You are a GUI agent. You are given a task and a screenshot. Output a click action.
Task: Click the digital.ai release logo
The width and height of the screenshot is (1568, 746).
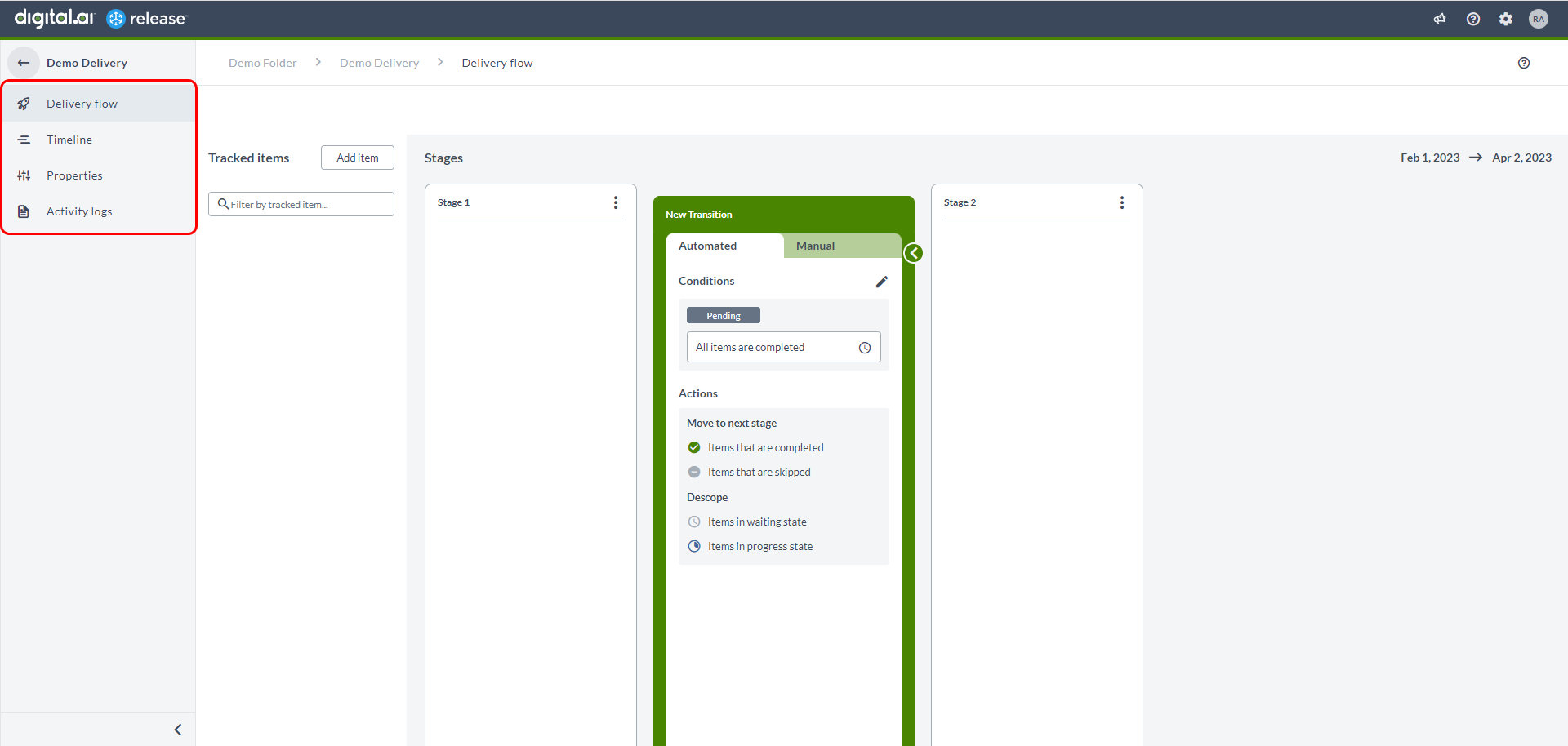click(100, 18)
